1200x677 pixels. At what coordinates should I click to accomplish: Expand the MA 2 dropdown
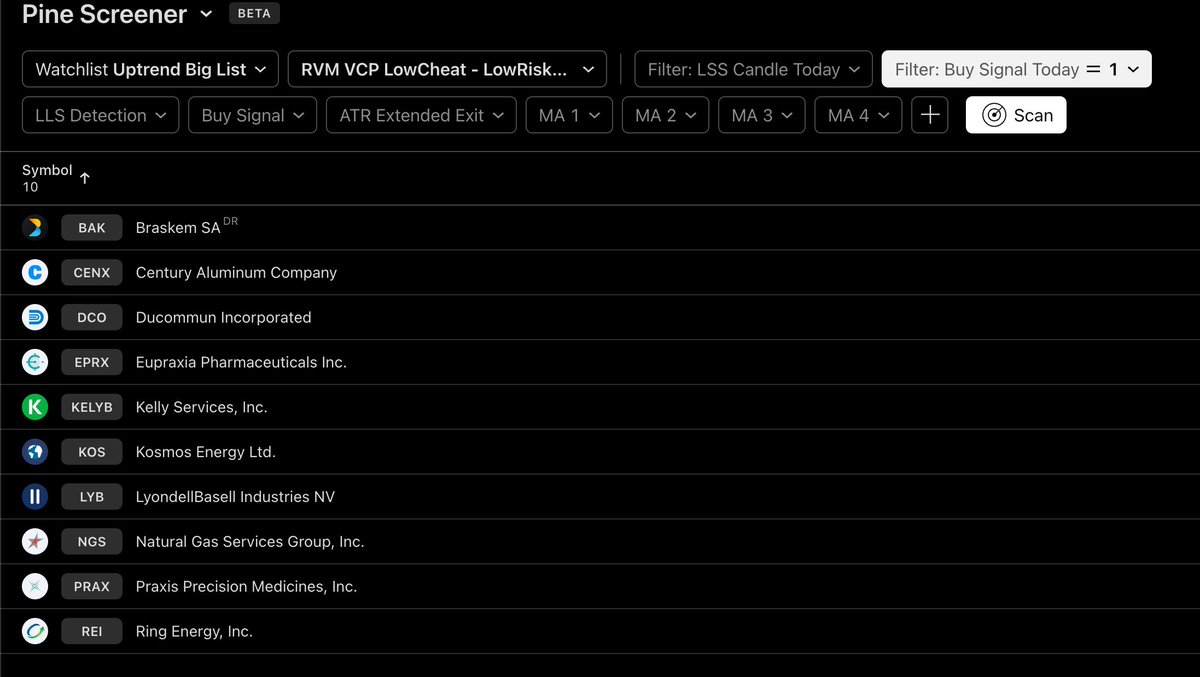(x=666, y=115)
